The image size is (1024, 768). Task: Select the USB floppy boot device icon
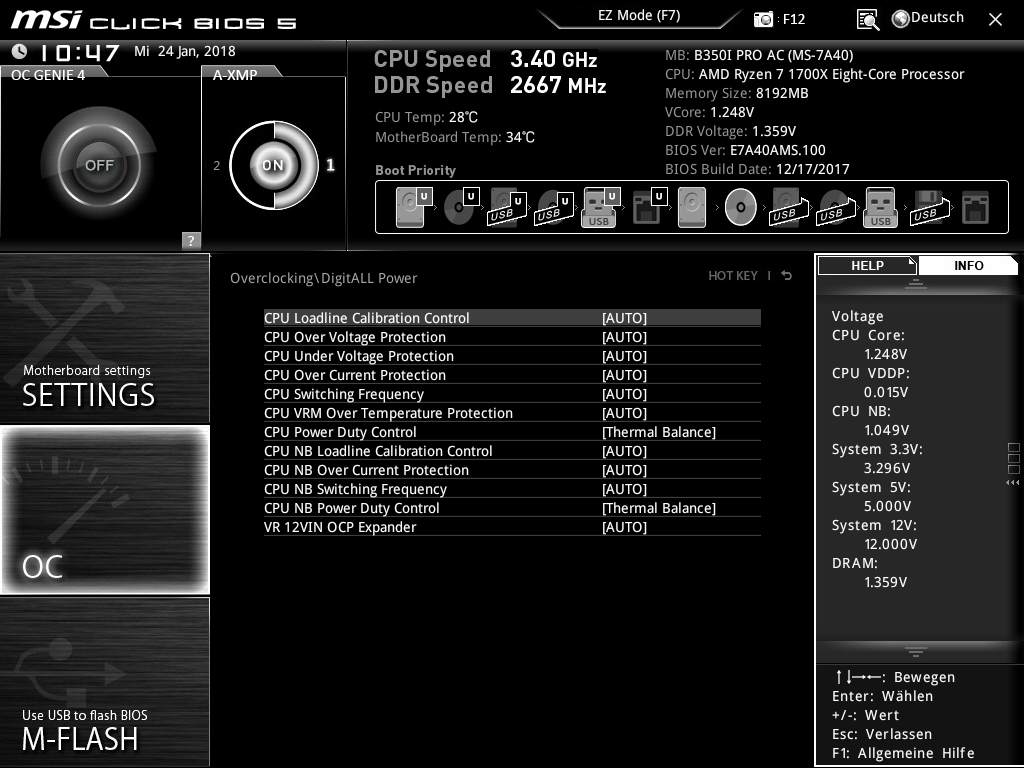pos(929,207)
